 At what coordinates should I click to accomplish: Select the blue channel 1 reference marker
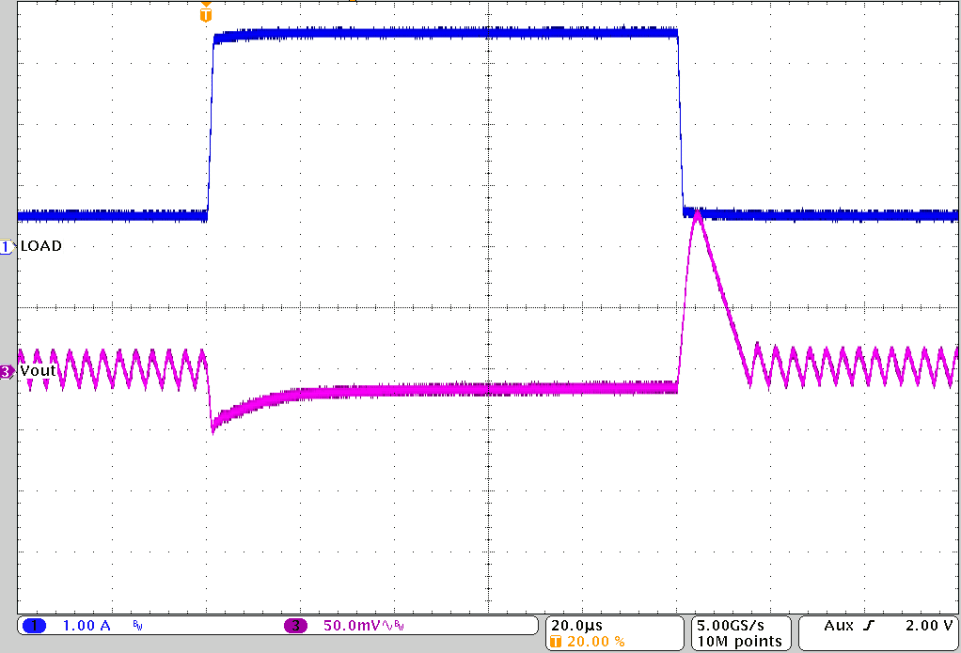tap(5, 246)
